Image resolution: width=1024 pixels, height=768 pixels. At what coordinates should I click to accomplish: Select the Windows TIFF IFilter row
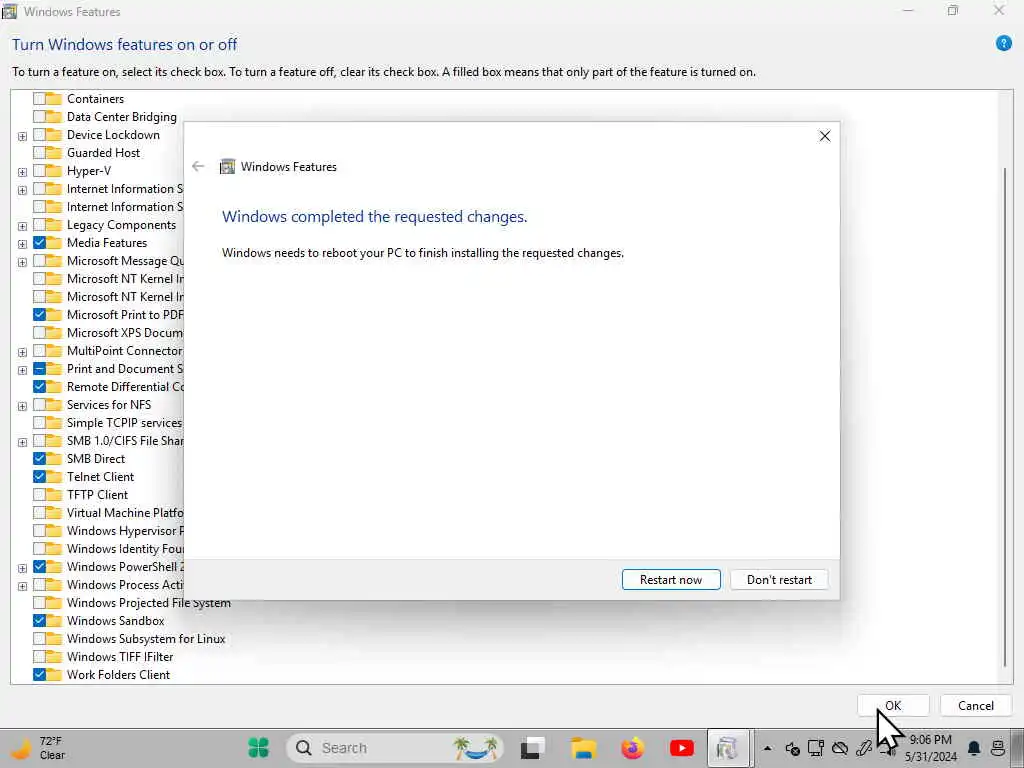pyautogui.click(x=120, y=657)
